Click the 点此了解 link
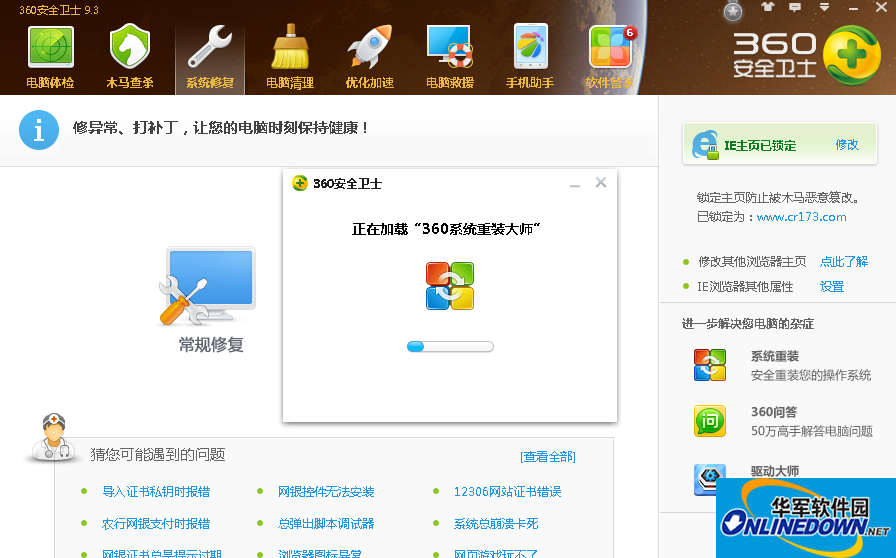 click(844, 262)
